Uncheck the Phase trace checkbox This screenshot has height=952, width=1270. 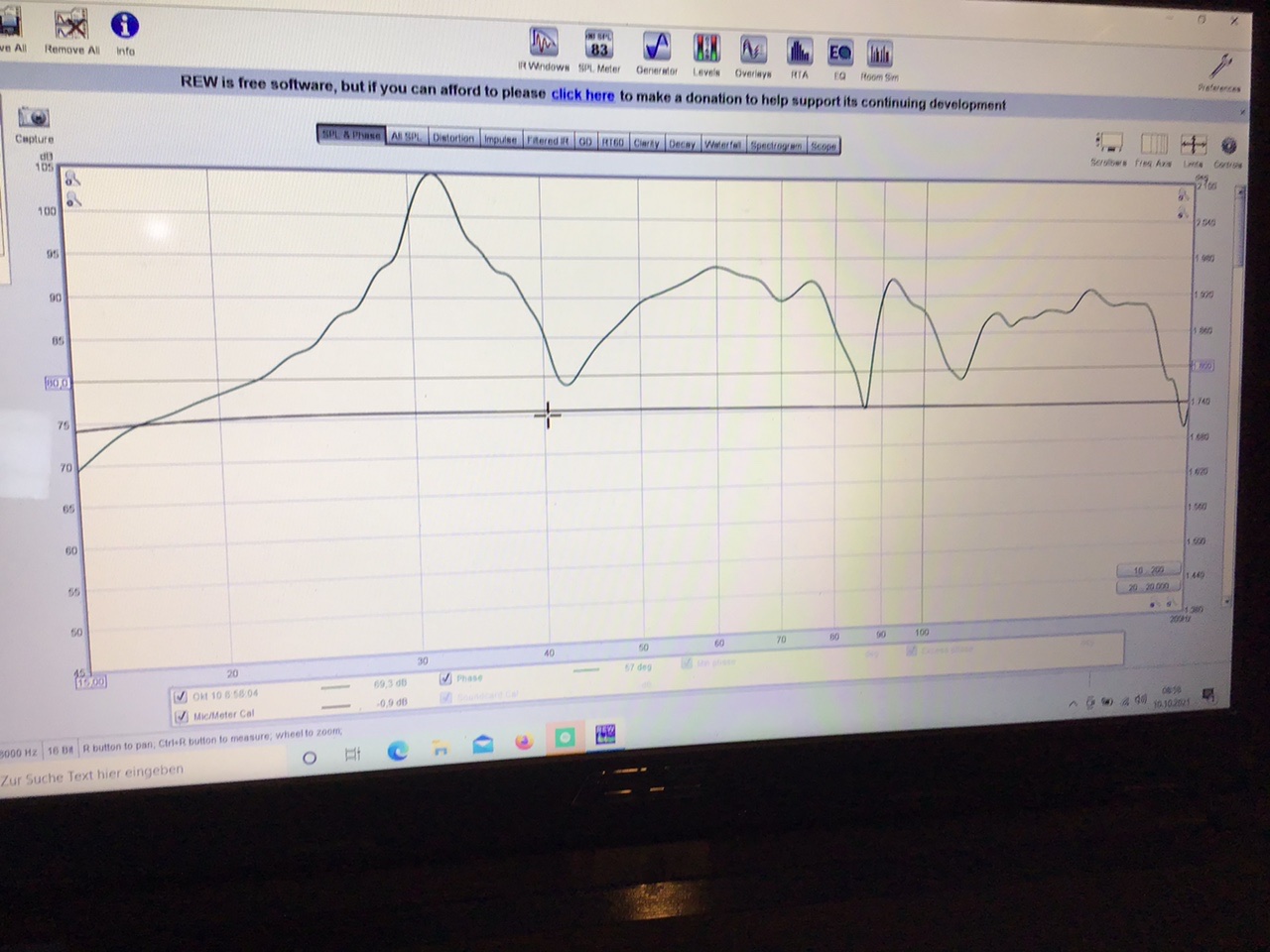pyautogui.click(x=445, y=678)
